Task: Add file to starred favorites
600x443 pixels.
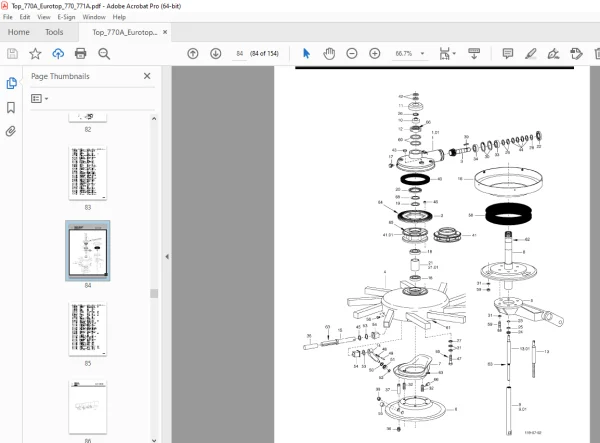Action: pyautogui.click(x=35, y=54)
